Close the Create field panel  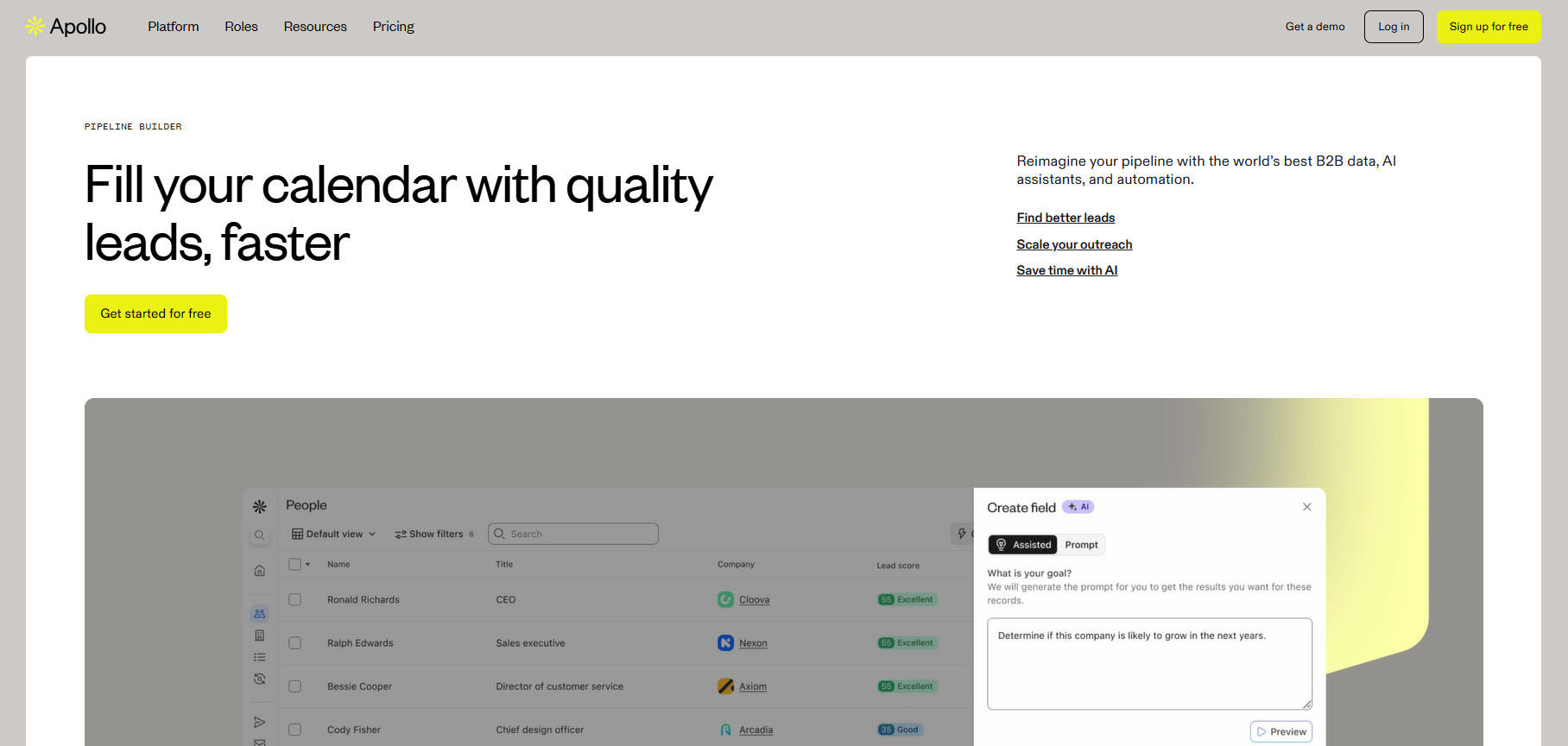coord(1306,507)
